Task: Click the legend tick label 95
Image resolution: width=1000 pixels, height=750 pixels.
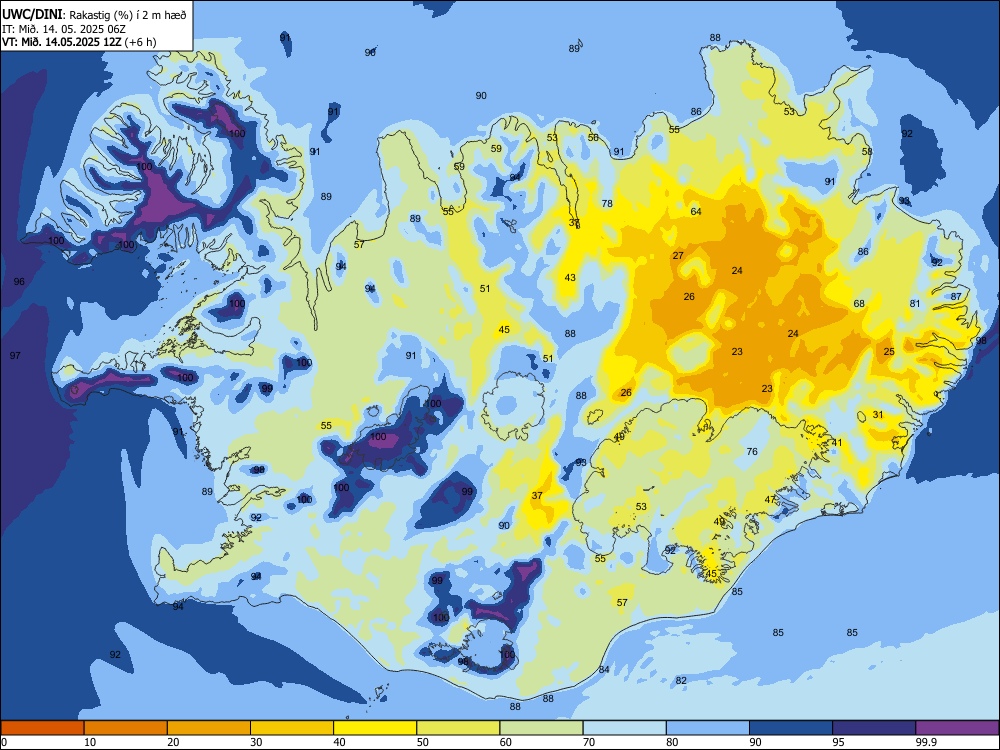Action: pos(838,742)
